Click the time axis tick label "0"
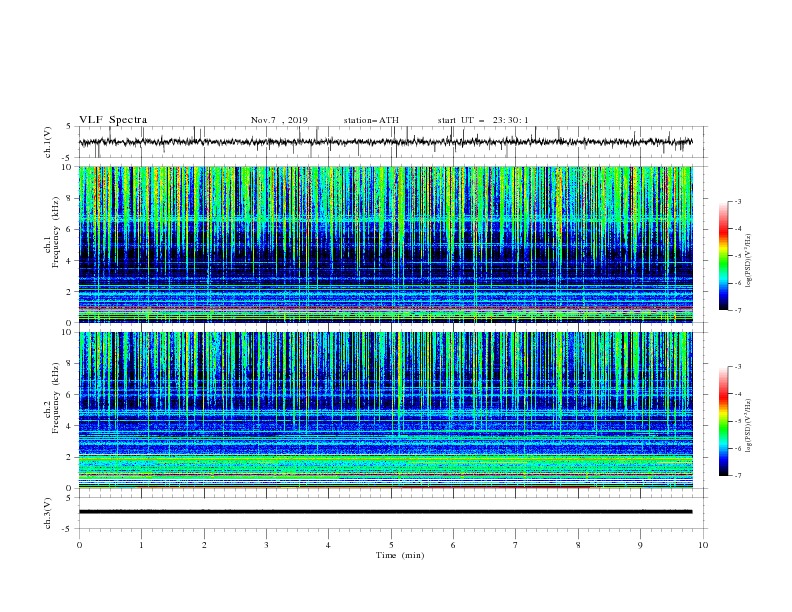The width and height of the screenshot is (792, 612). click(79, 545)
